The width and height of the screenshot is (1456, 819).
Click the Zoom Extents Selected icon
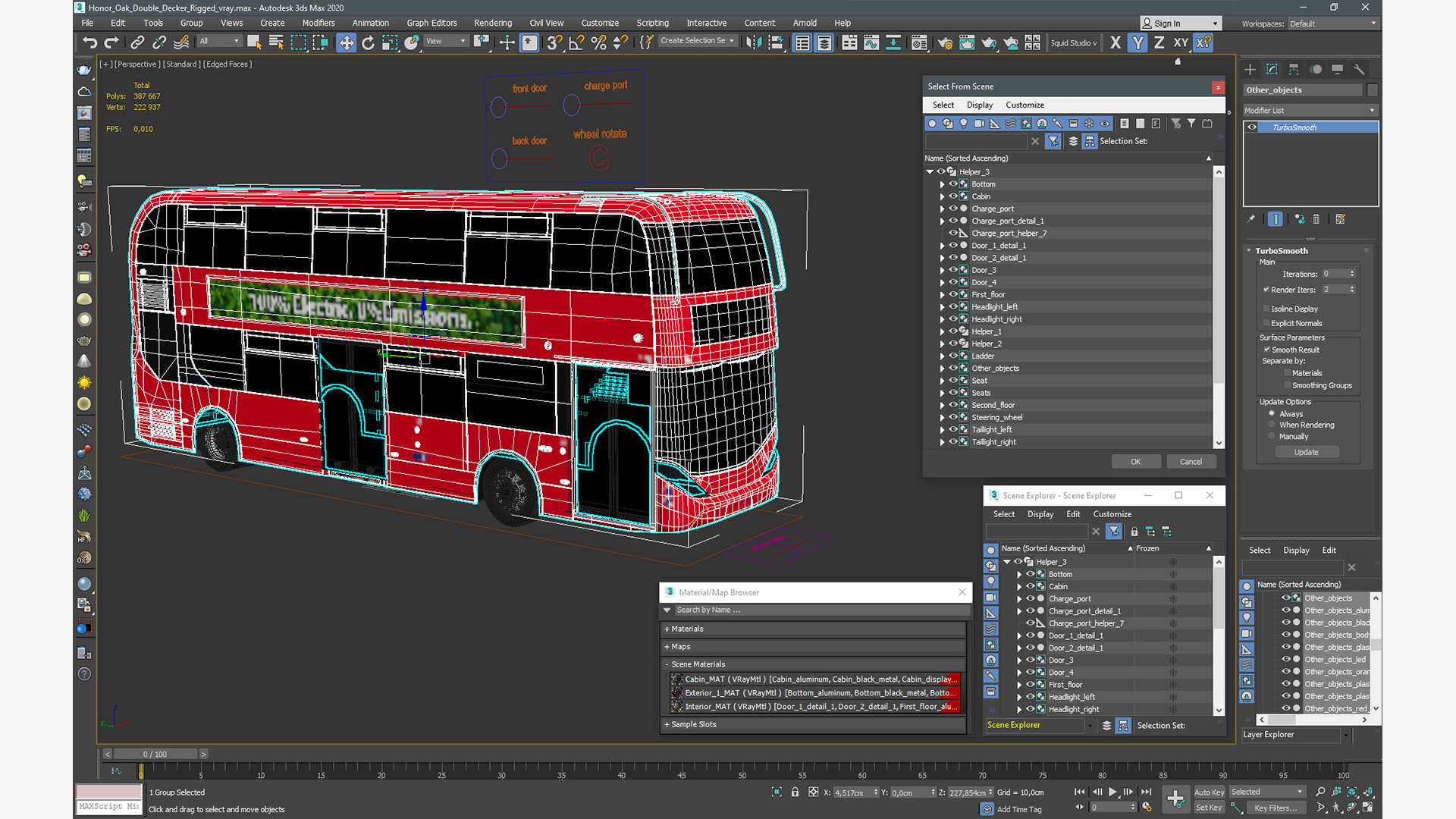click(1352, 792)
